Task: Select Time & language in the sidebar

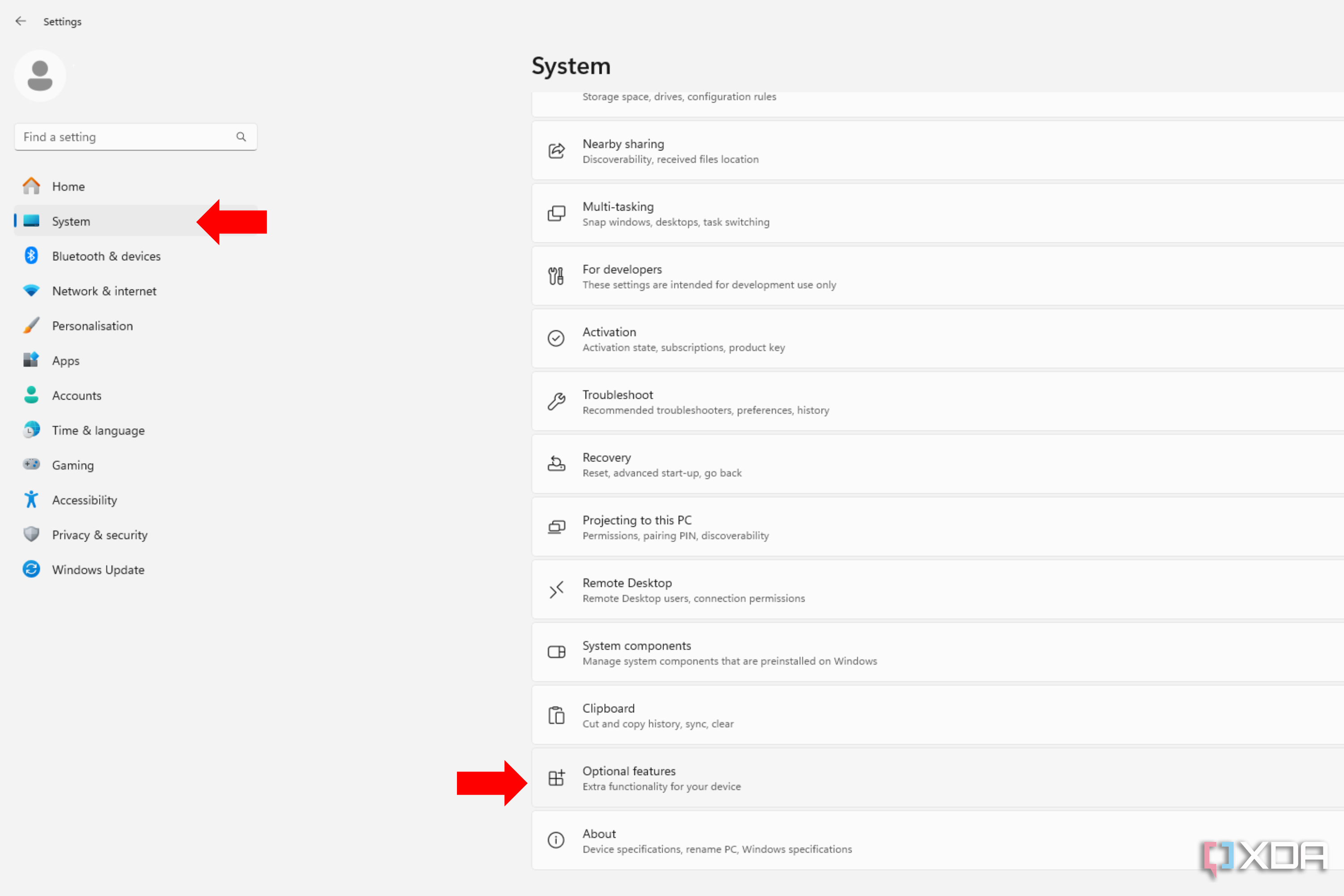Action: (98, 430)
